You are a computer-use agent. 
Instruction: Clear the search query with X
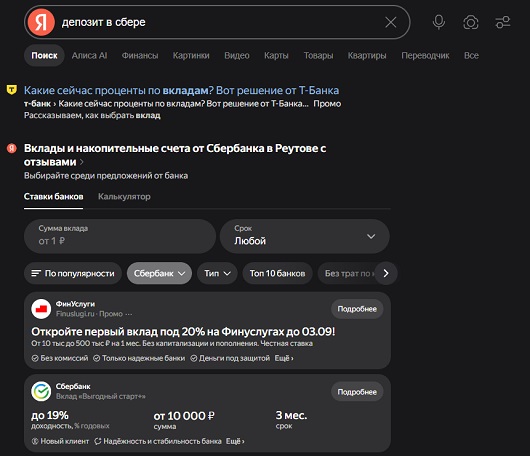pos(390,23)
